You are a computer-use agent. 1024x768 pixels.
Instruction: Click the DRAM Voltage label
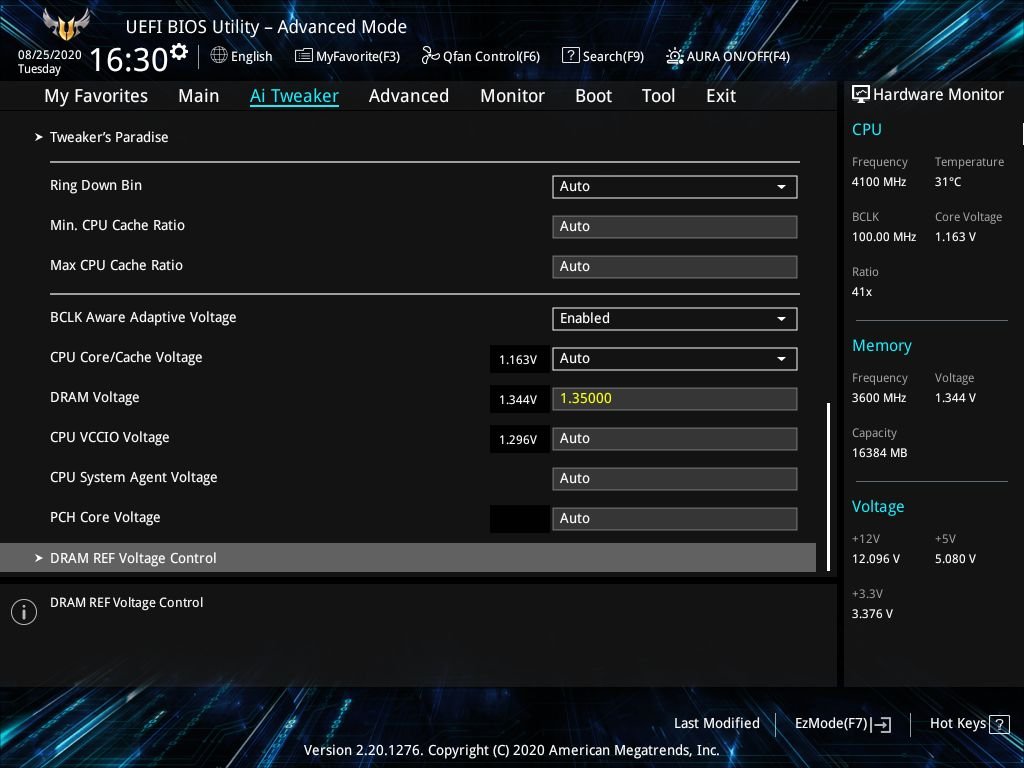(x=95, y=397)
